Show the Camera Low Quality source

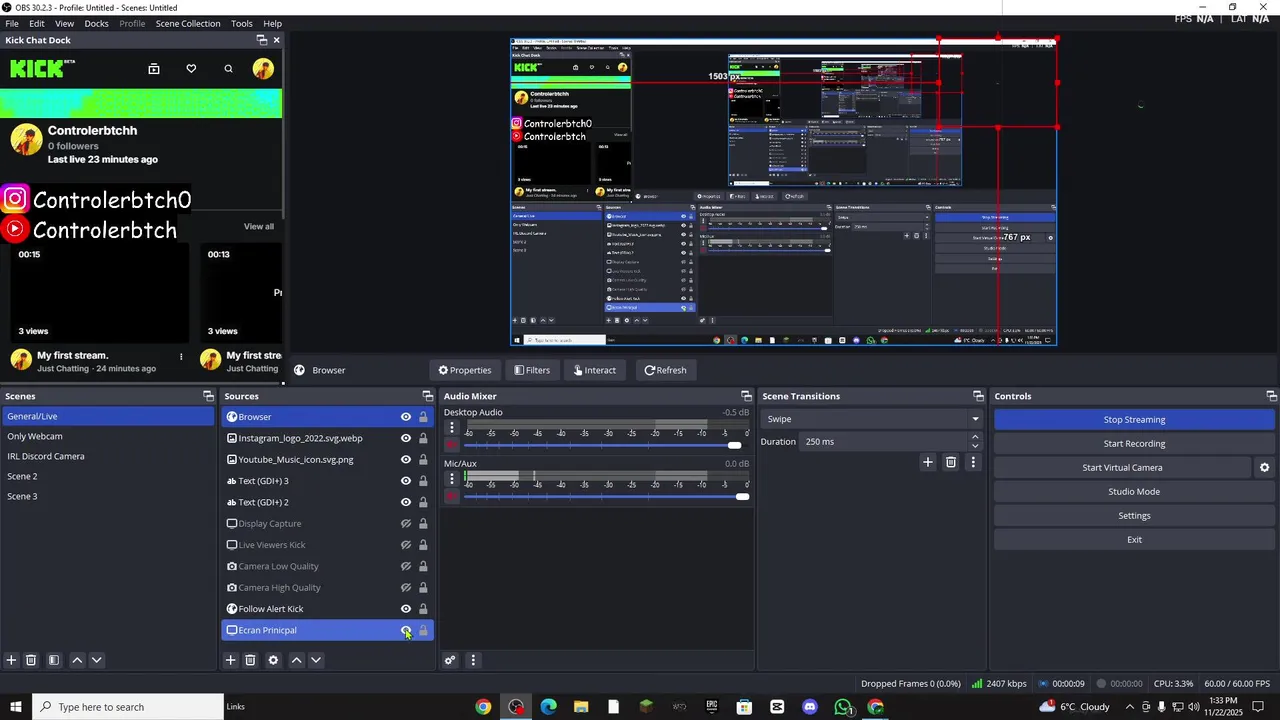406,566
